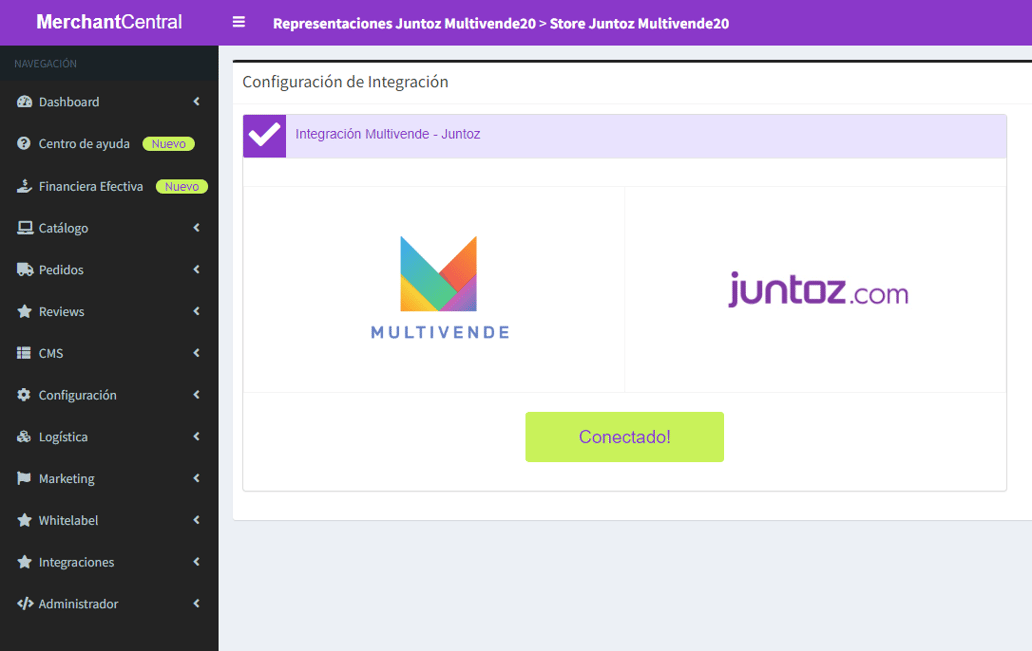Screen dimensions: 1032x651
Task: Click the Configuración de Integración heading
Action: pos(346,82)
